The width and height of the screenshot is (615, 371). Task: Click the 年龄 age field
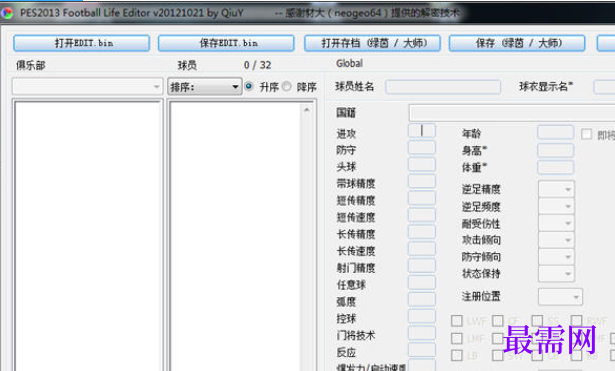click(555, 133)
